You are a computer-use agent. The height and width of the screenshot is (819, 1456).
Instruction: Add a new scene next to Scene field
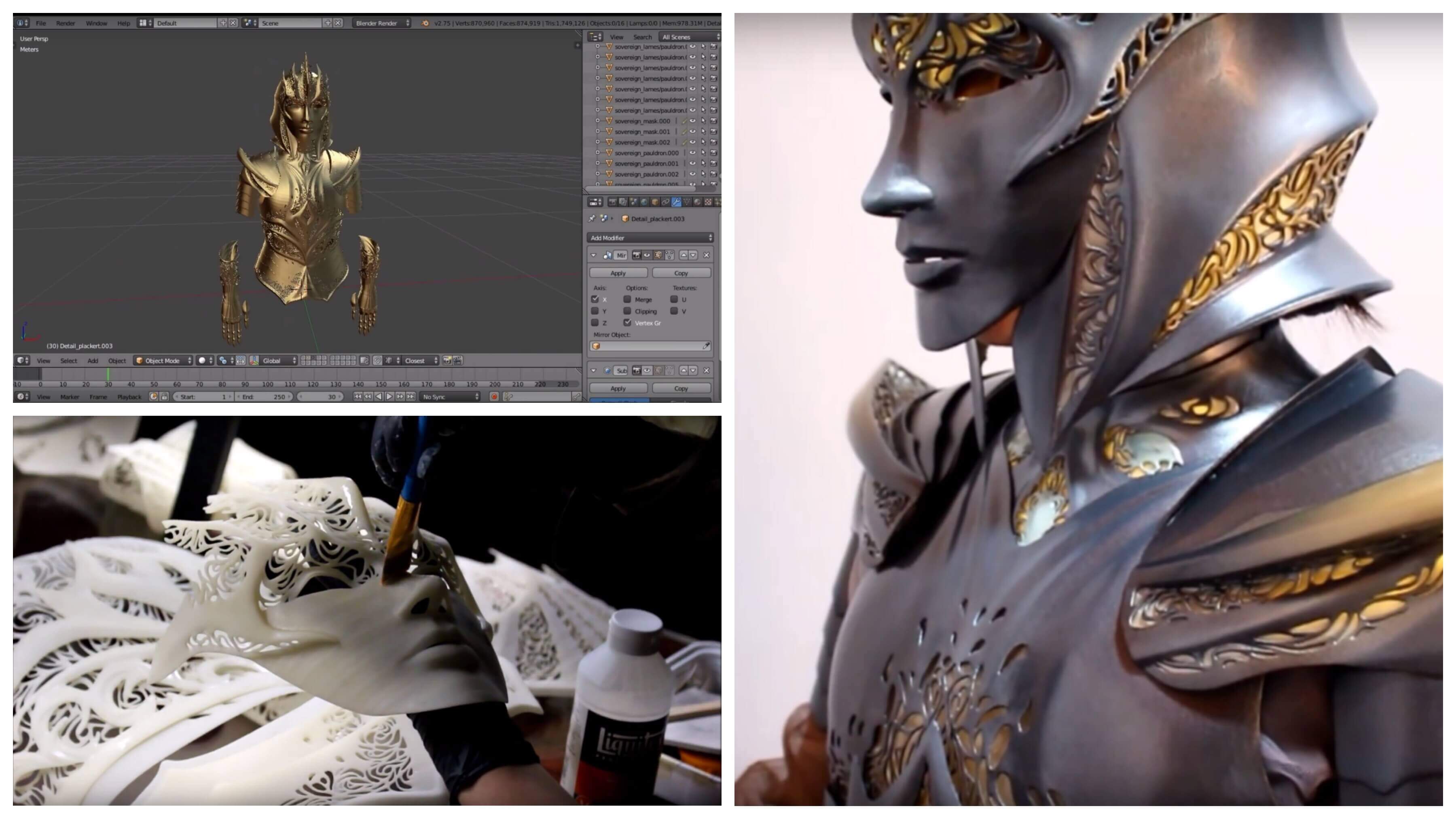click(x=327, y=23)
